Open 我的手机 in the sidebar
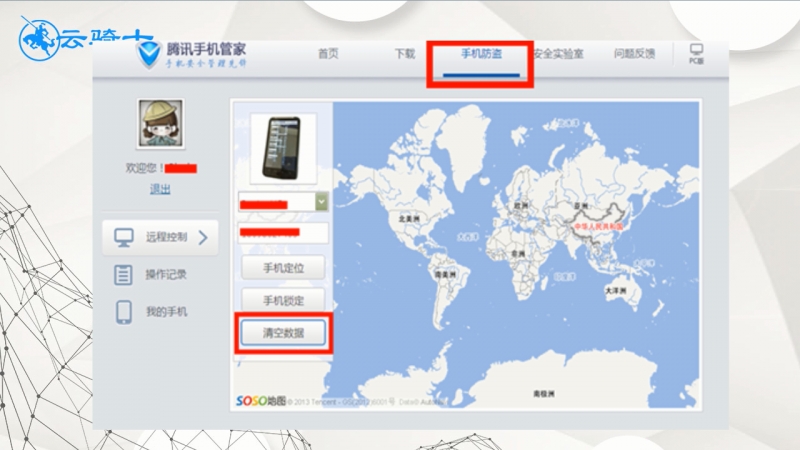Viewport: 800px width, 450px height. pyautogui.click(x=166, y=312)
